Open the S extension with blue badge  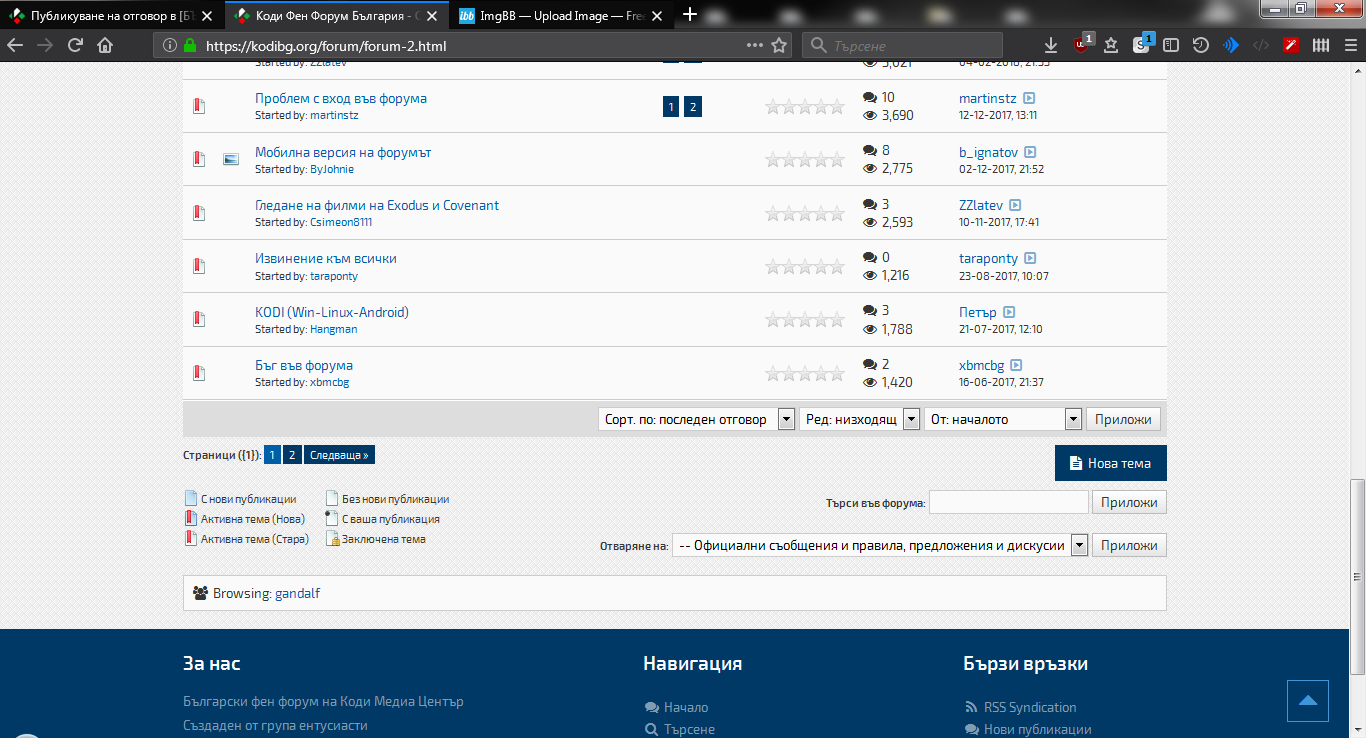1142,44
